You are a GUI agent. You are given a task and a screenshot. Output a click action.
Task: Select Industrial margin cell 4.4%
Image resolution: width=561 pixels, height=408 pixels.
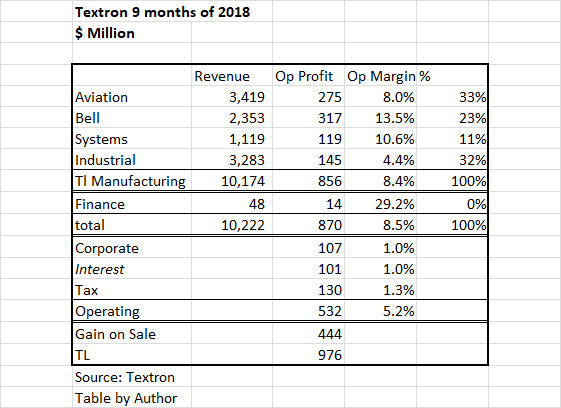[x=381, y=160]
